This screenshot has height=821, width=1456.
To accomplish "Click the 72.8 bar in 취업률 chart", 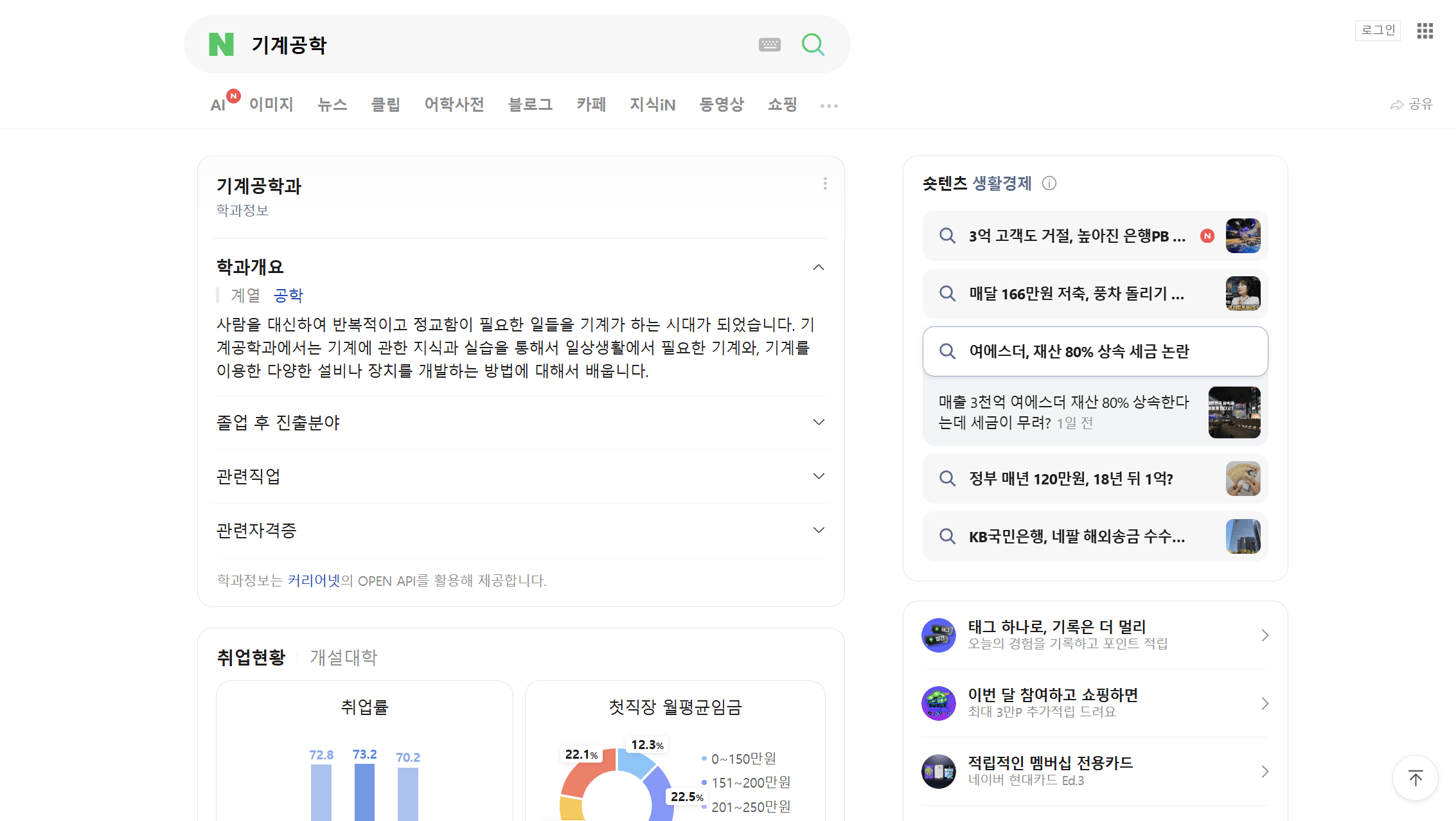I will point(321,793).
